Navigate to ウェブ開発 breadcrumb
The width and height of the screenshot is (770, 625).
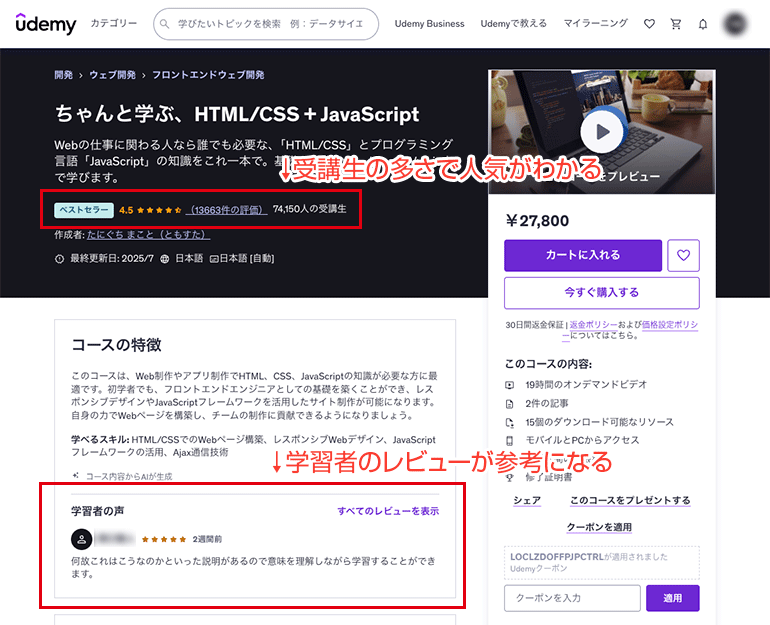click(x=112, y=75)
